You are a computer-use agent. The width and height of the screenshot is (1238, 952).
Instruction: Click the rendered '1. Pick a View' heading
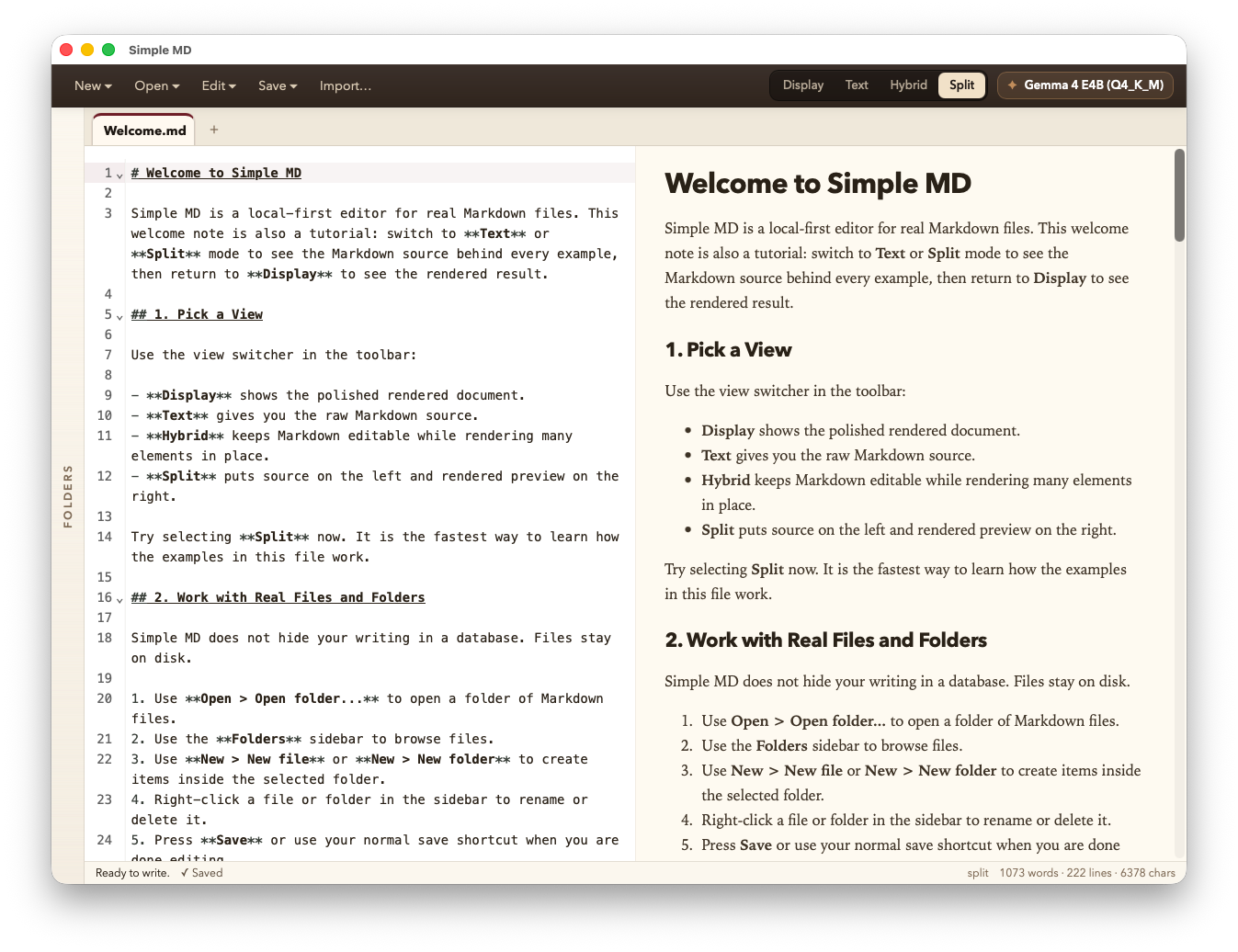pyautogui.click(x=728, y=349)
